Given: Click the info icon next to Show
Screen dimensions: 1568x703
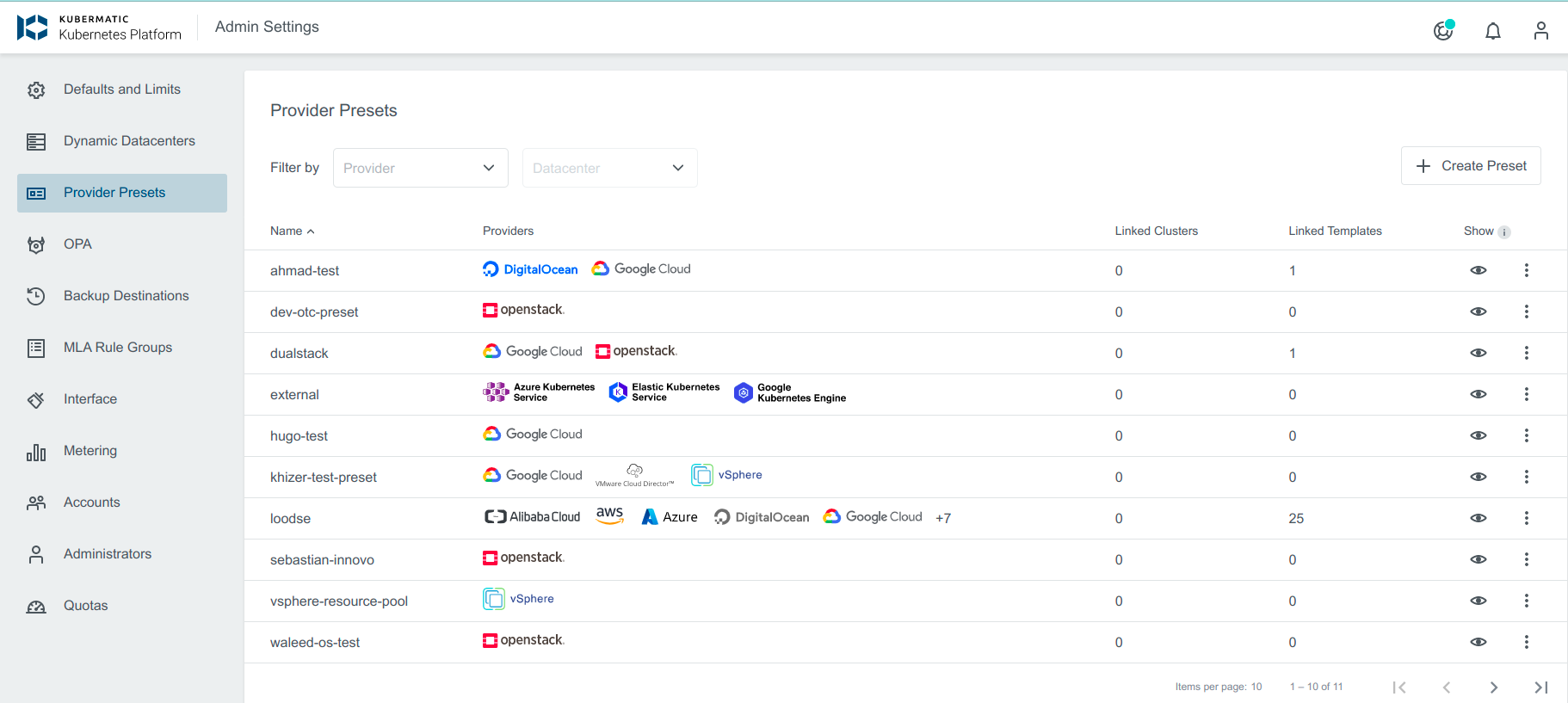Looking at the screenshot, I should [1504, 232].
